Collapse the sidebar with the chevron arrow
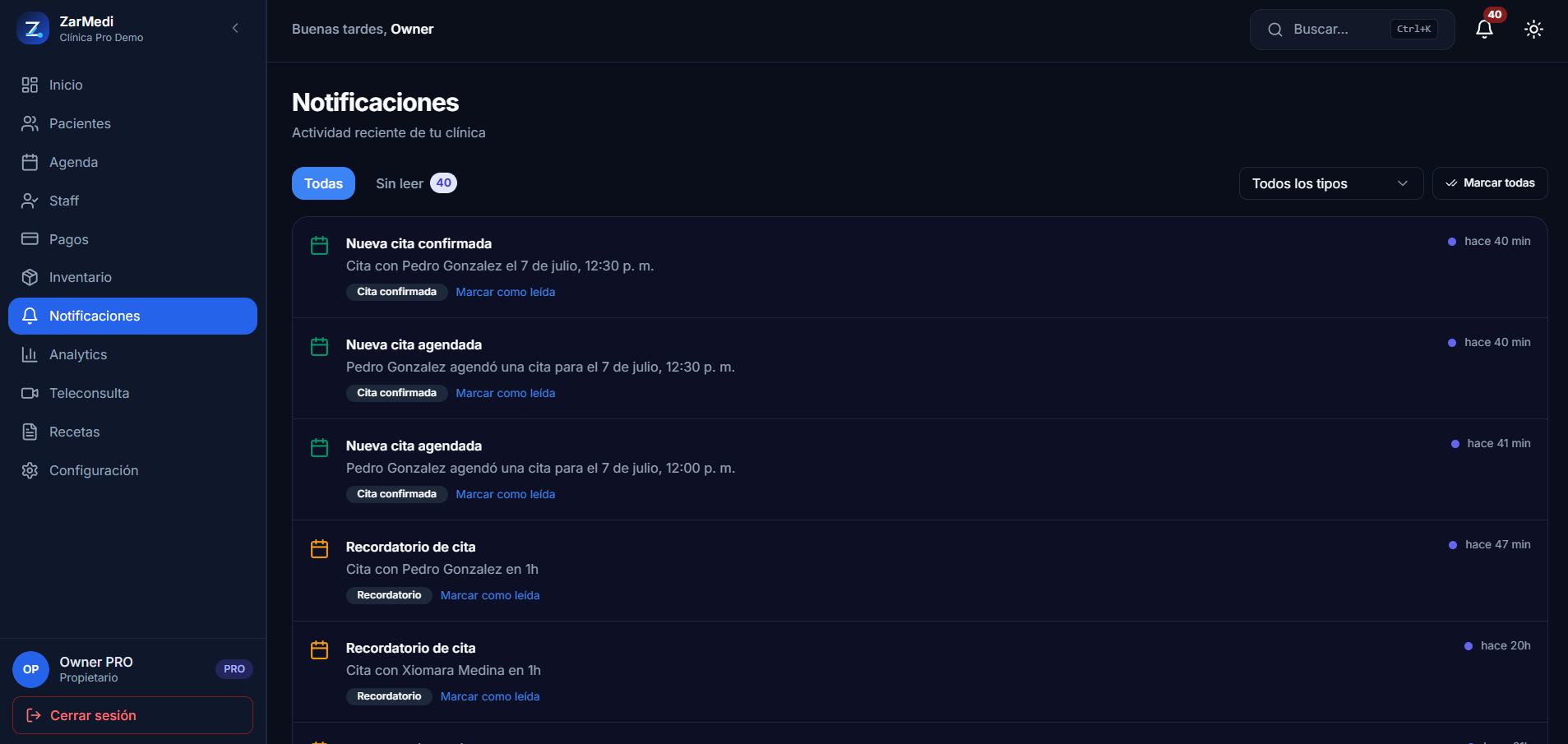 tap(235, 28)
